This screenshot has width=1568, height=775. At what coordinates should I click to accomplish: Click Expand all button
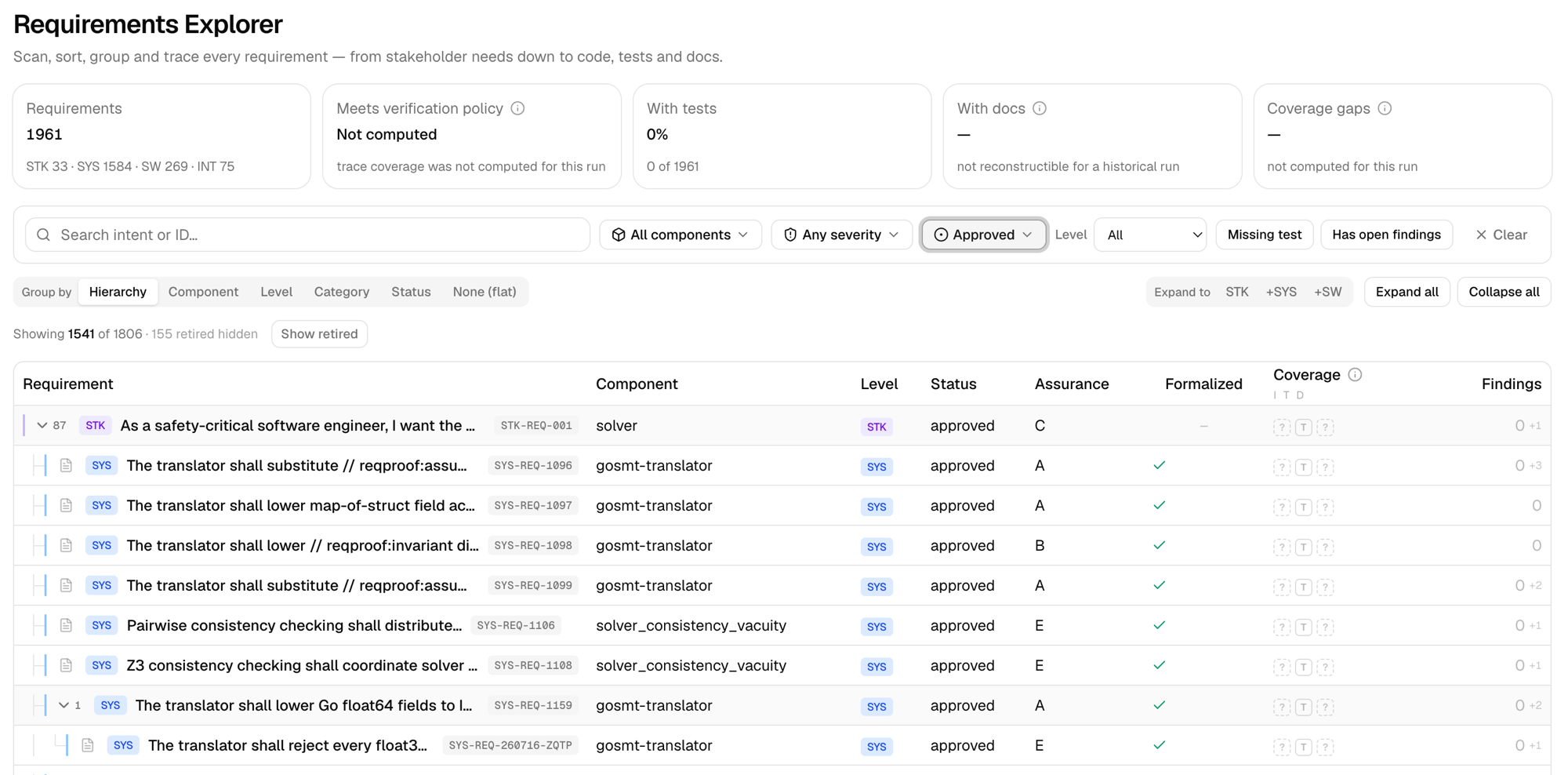[x=1406, y=292]
